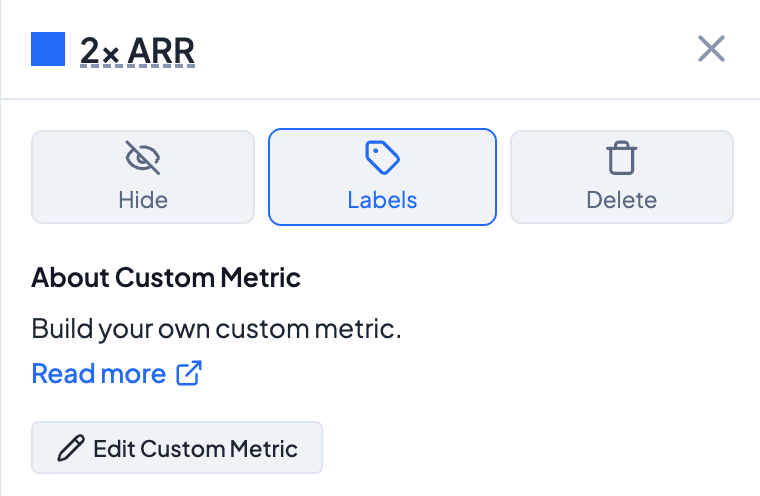Open the Labels options
Screen dimensions: 760x496
(x=382, y=176)
